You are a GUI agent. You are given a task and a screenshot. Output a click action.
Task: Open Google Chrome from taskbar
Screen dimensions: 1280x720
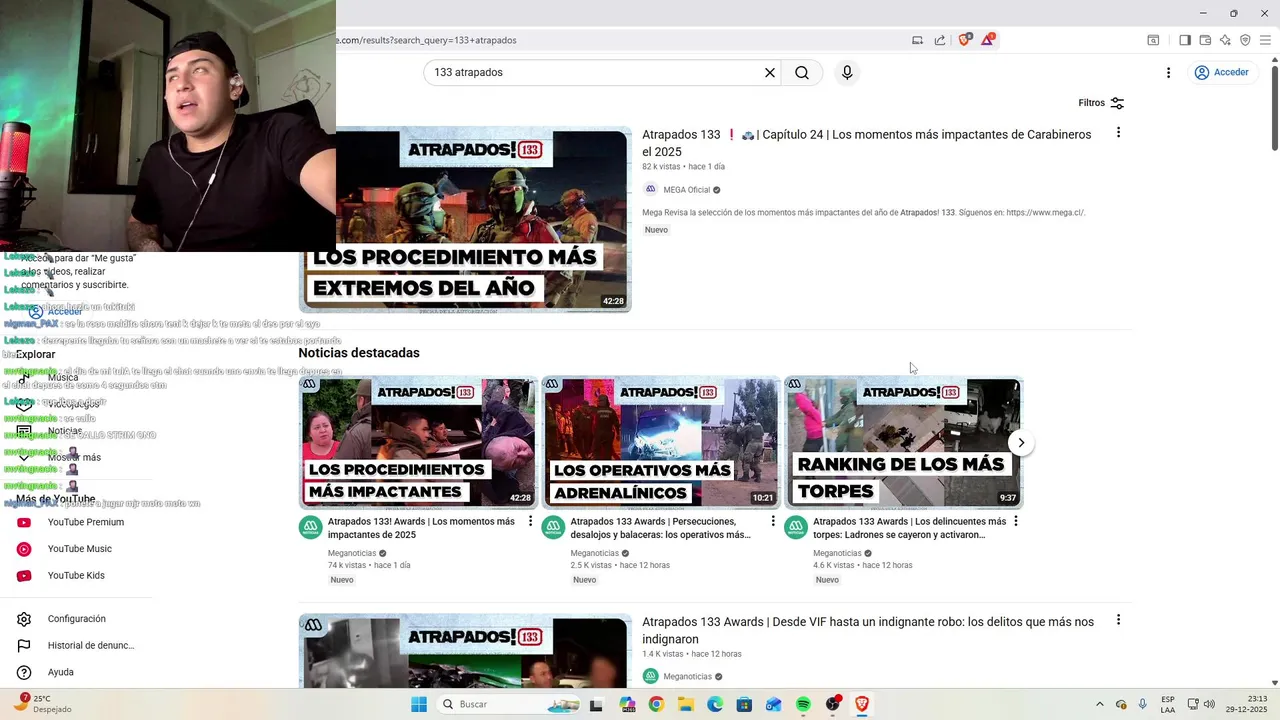pos(656,704)
